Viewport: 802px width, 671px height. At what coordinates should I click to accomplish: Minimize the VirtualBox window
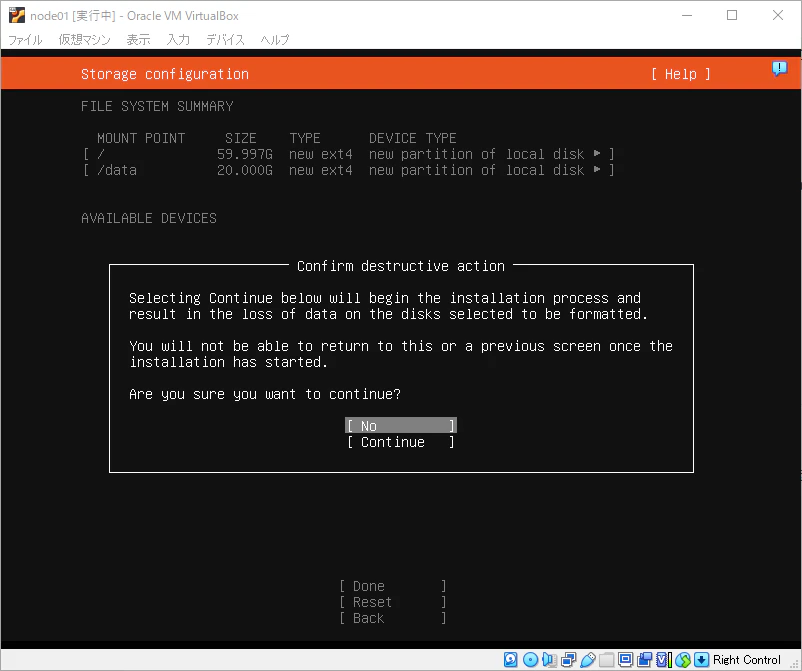coord(687,15)
